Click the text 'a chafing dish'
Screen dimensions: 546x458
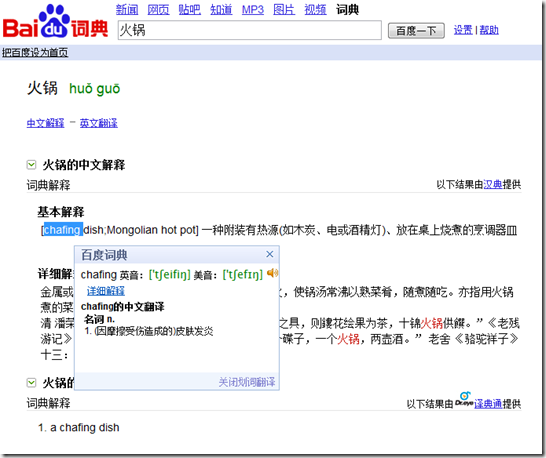coord(85,428)
